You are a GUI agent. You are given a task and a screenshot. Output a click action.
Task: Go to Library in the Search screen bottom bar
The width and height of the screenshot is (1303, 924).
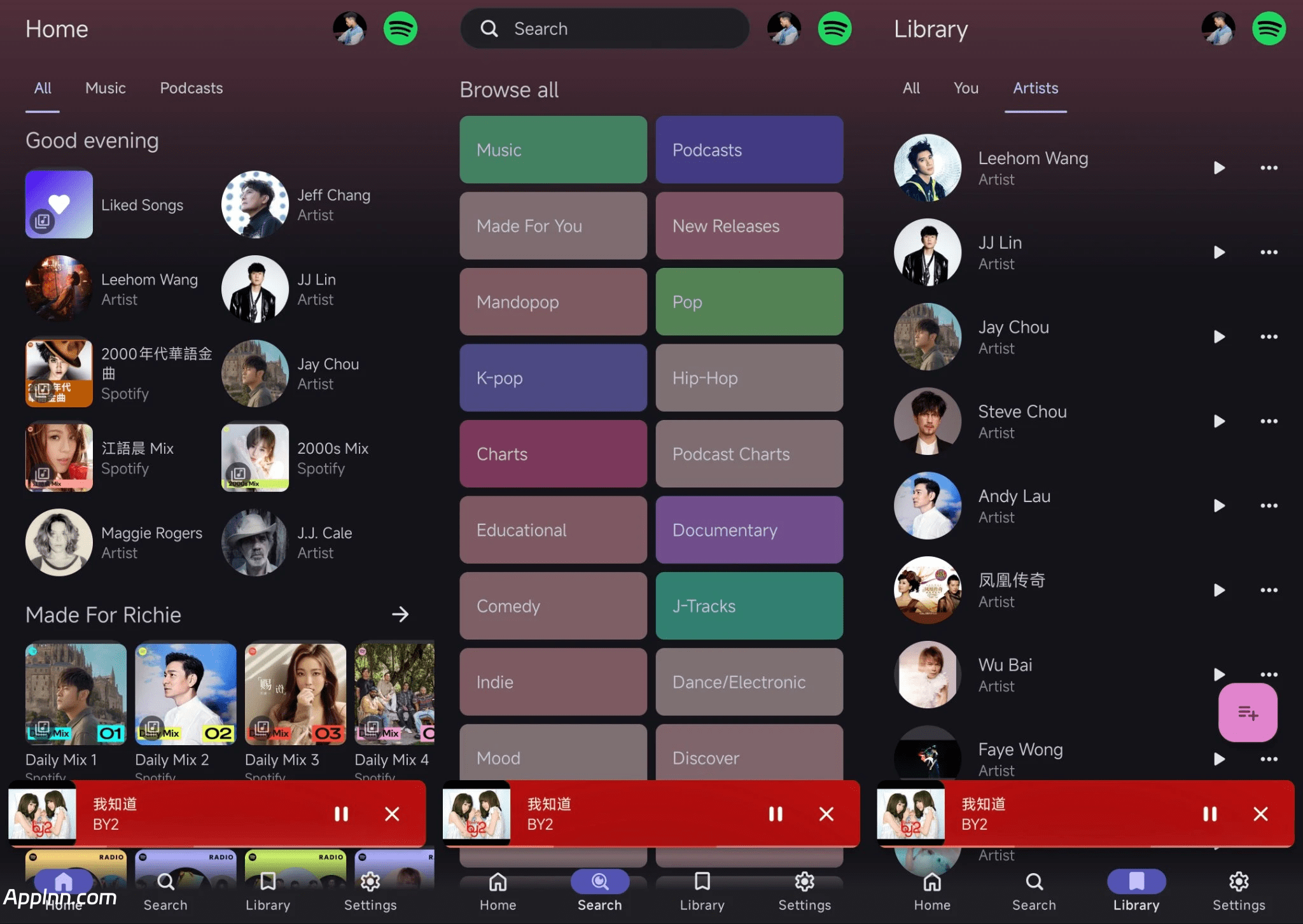(x=702, y=892)
